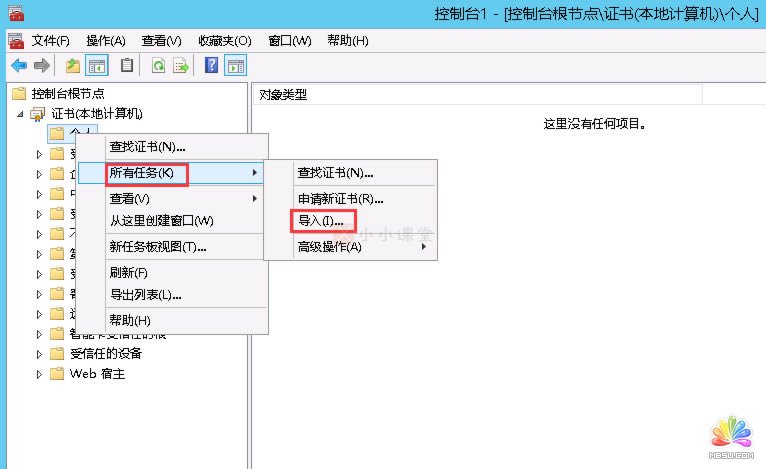Choose 导入(I)... from the submenu

(x=320, y=220)
